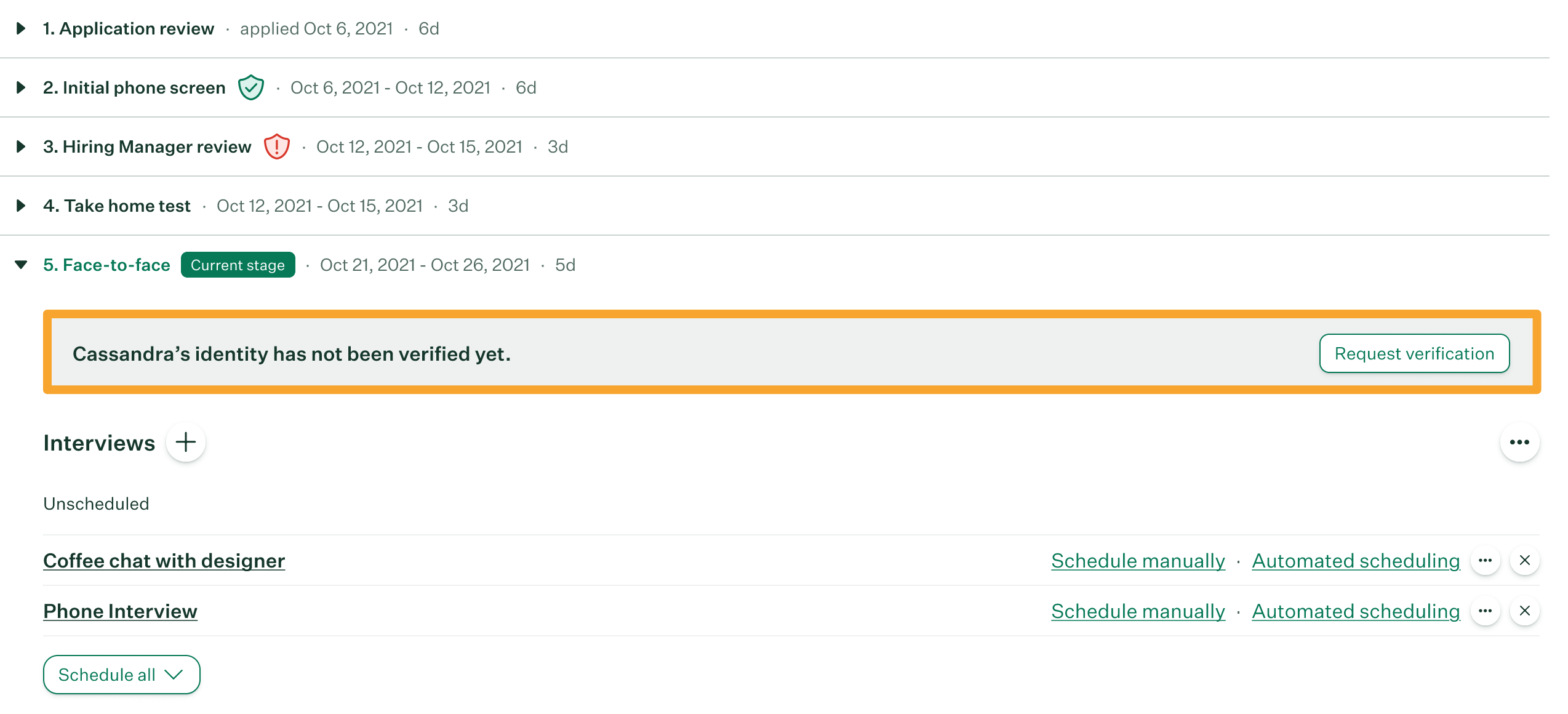Open the Phone Interview link
Viewport: 1568px width, 714px height.
pos(120,611)
